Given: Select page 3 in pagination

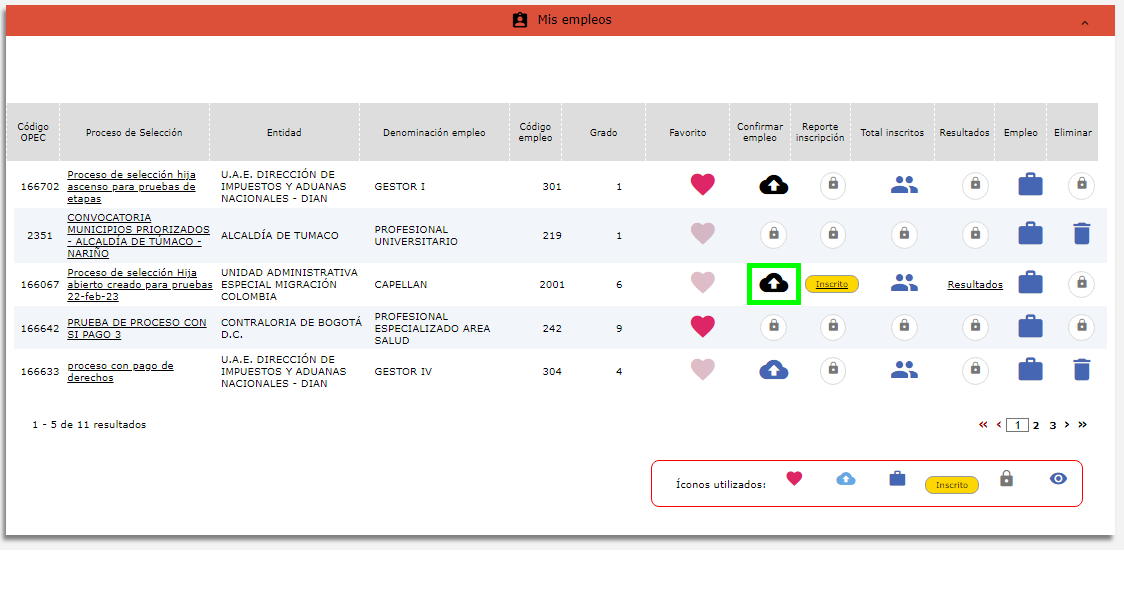Looking at the screenshot, I should (1052, 426).
